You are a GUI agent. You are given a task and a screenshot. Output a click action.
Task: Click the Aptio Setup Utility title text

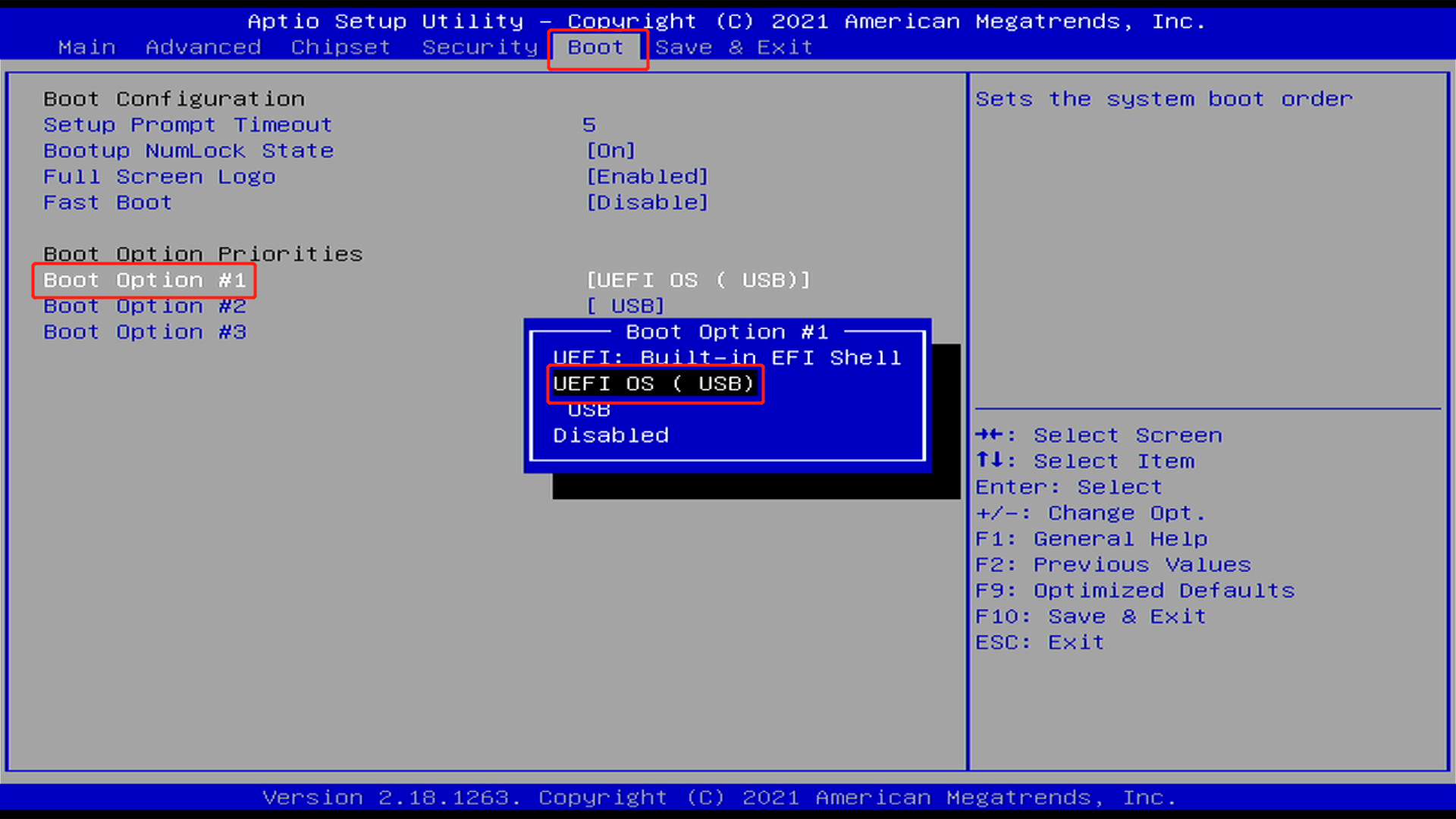(726, 21)
